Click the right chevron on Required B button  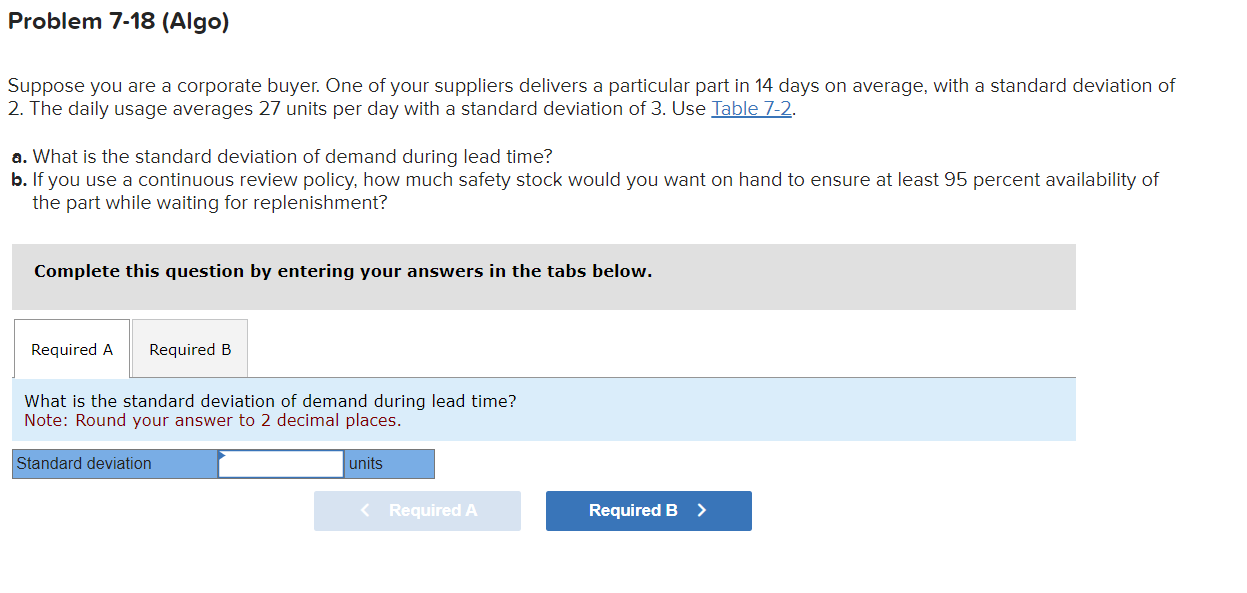pyautogui.click(x=702, y=511)
